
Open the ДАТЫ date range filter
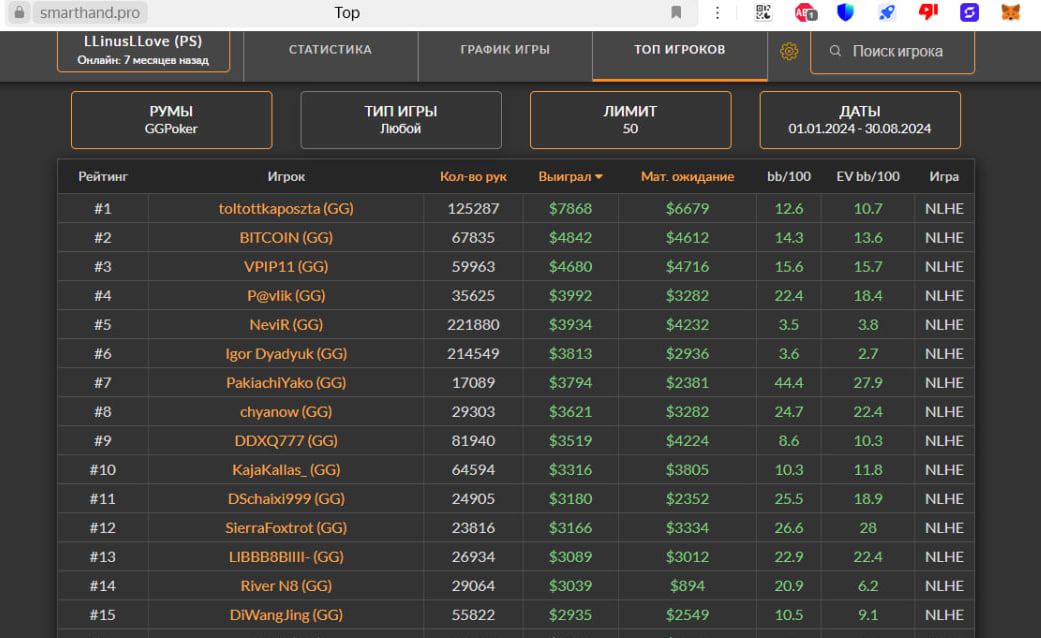pyautogui.click(x=860, y=120)
